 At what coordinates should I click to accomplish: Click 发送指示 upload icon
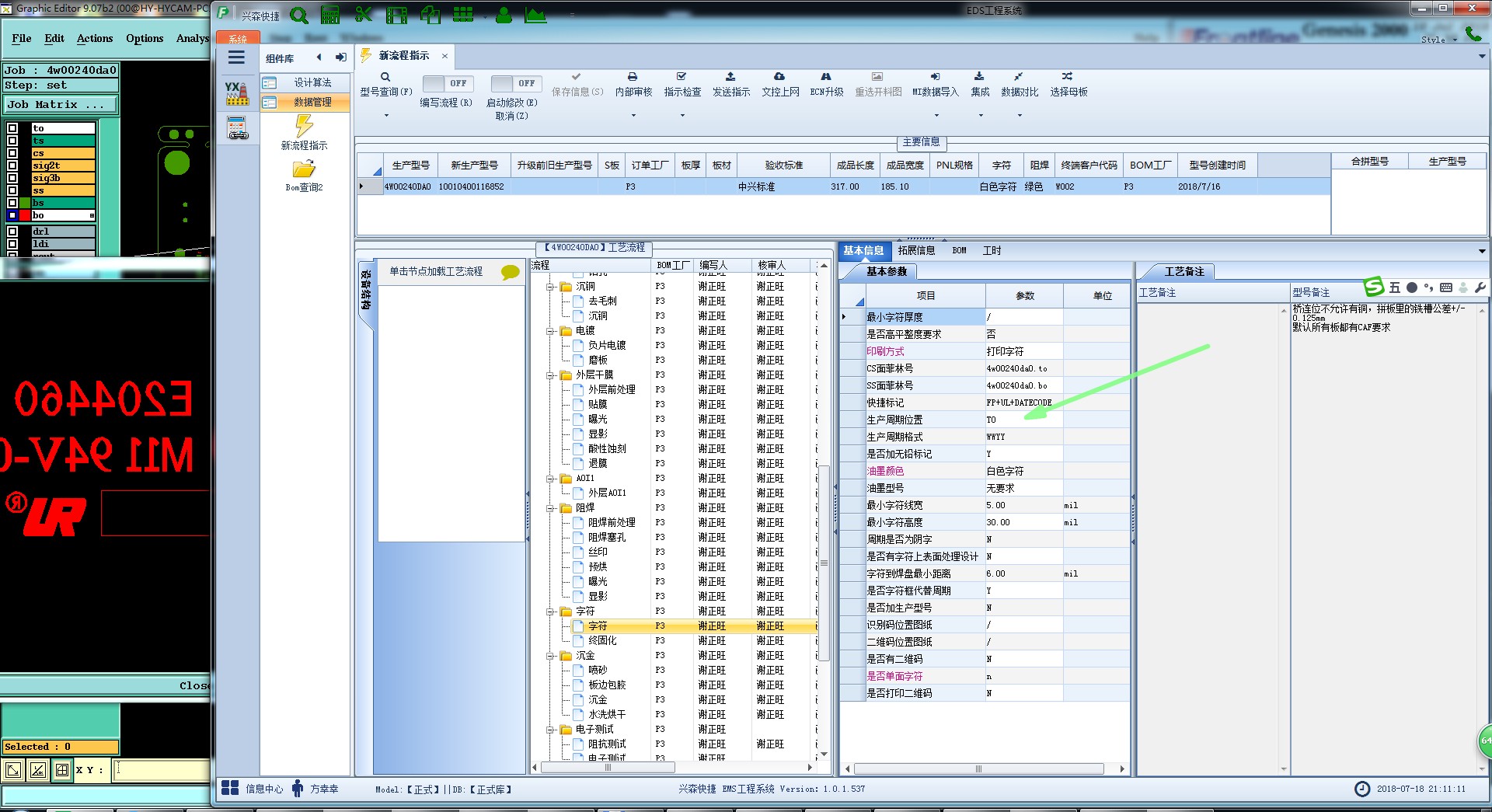point(730,77)
